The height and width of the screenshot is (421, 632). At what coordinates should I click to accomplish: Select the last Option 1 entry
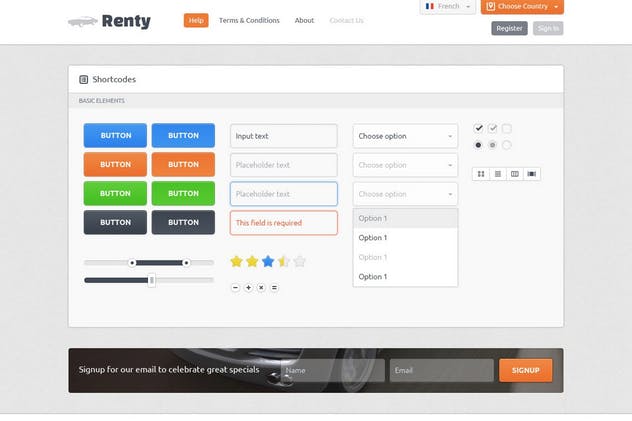click(x=405, y=277)
